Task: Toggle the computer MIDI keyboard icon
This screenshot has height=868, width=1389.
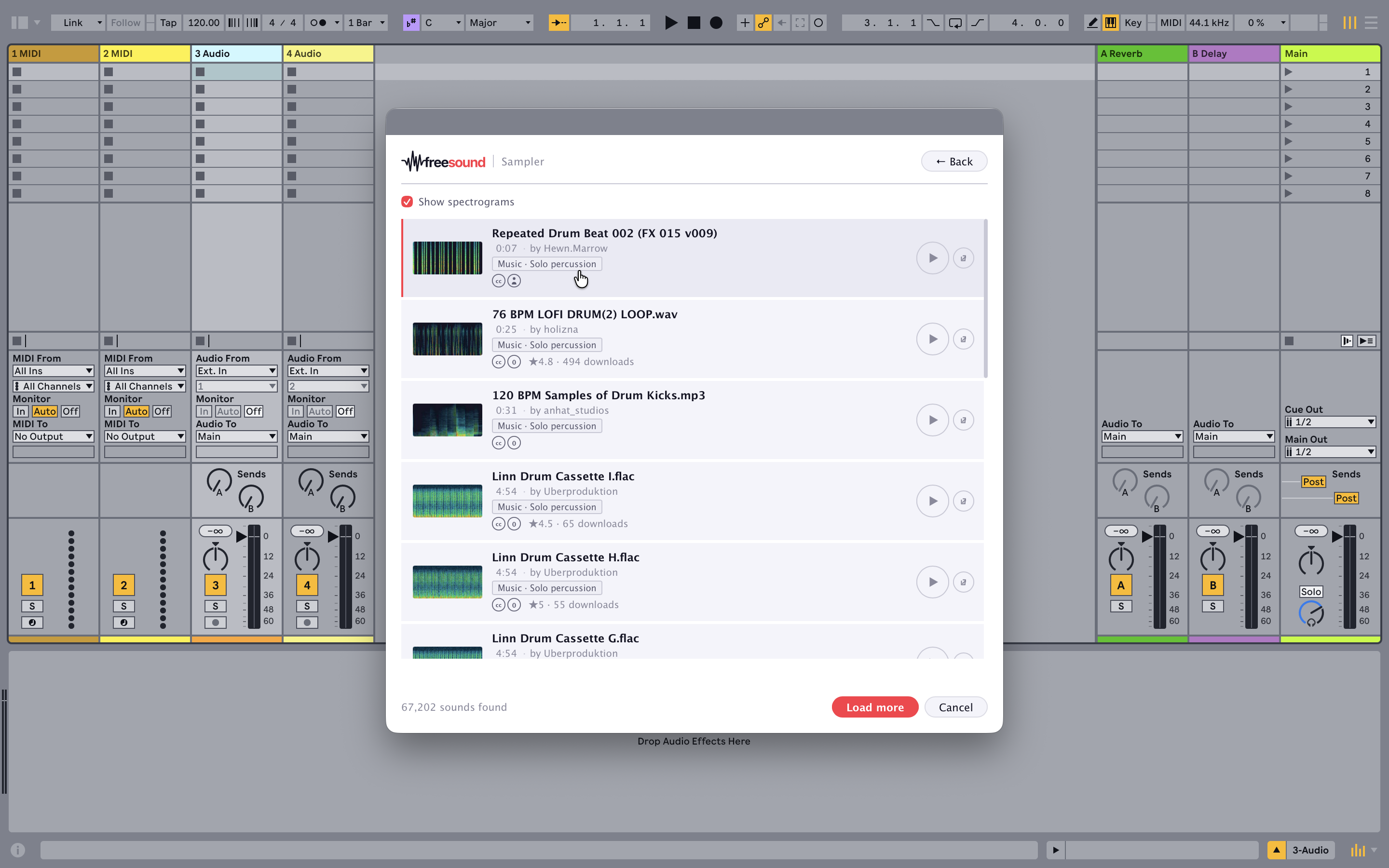Action: 1111,23
